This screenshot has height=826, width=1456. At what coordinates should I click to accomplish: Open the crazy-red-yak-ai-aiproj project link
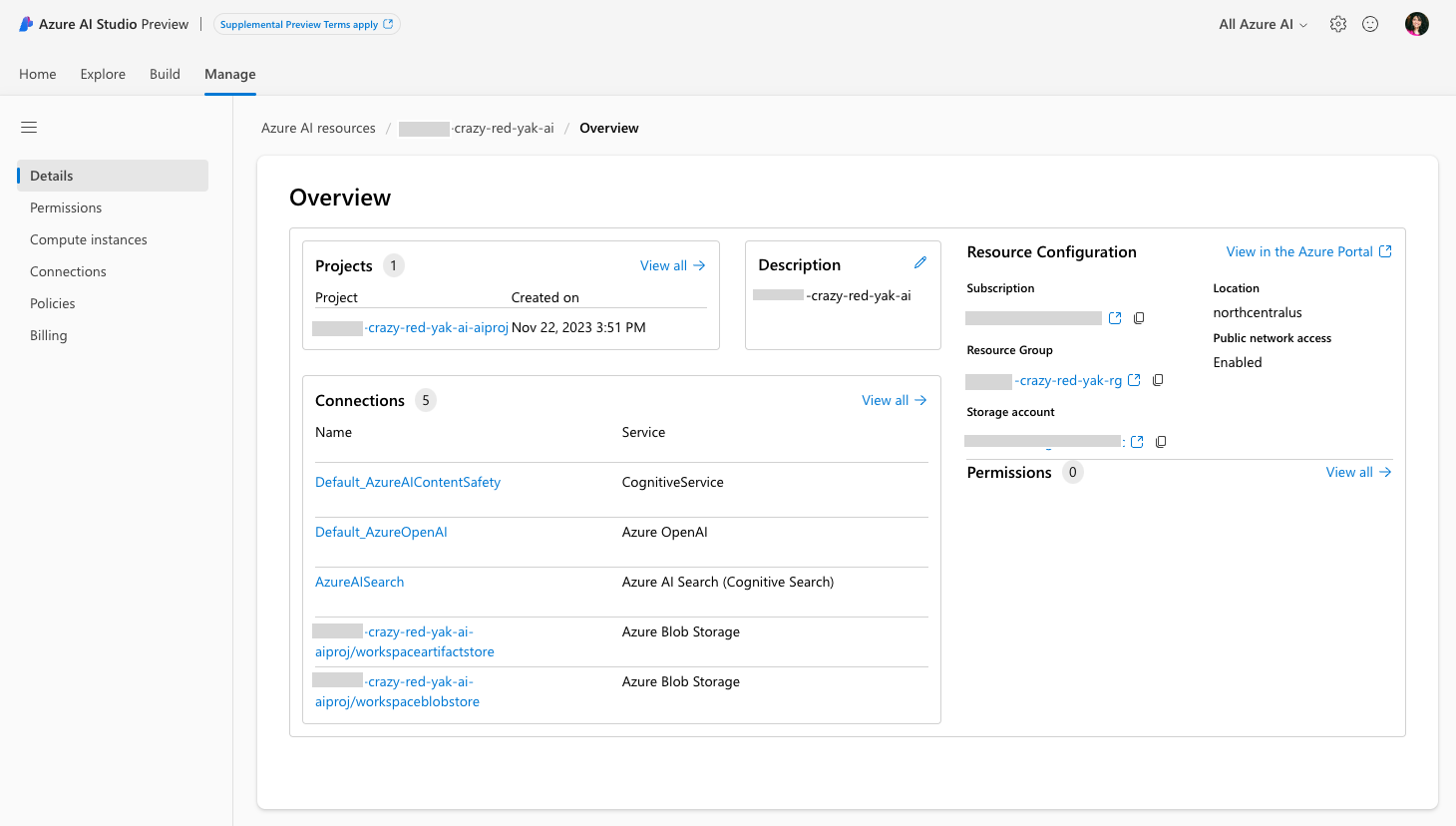411,327
